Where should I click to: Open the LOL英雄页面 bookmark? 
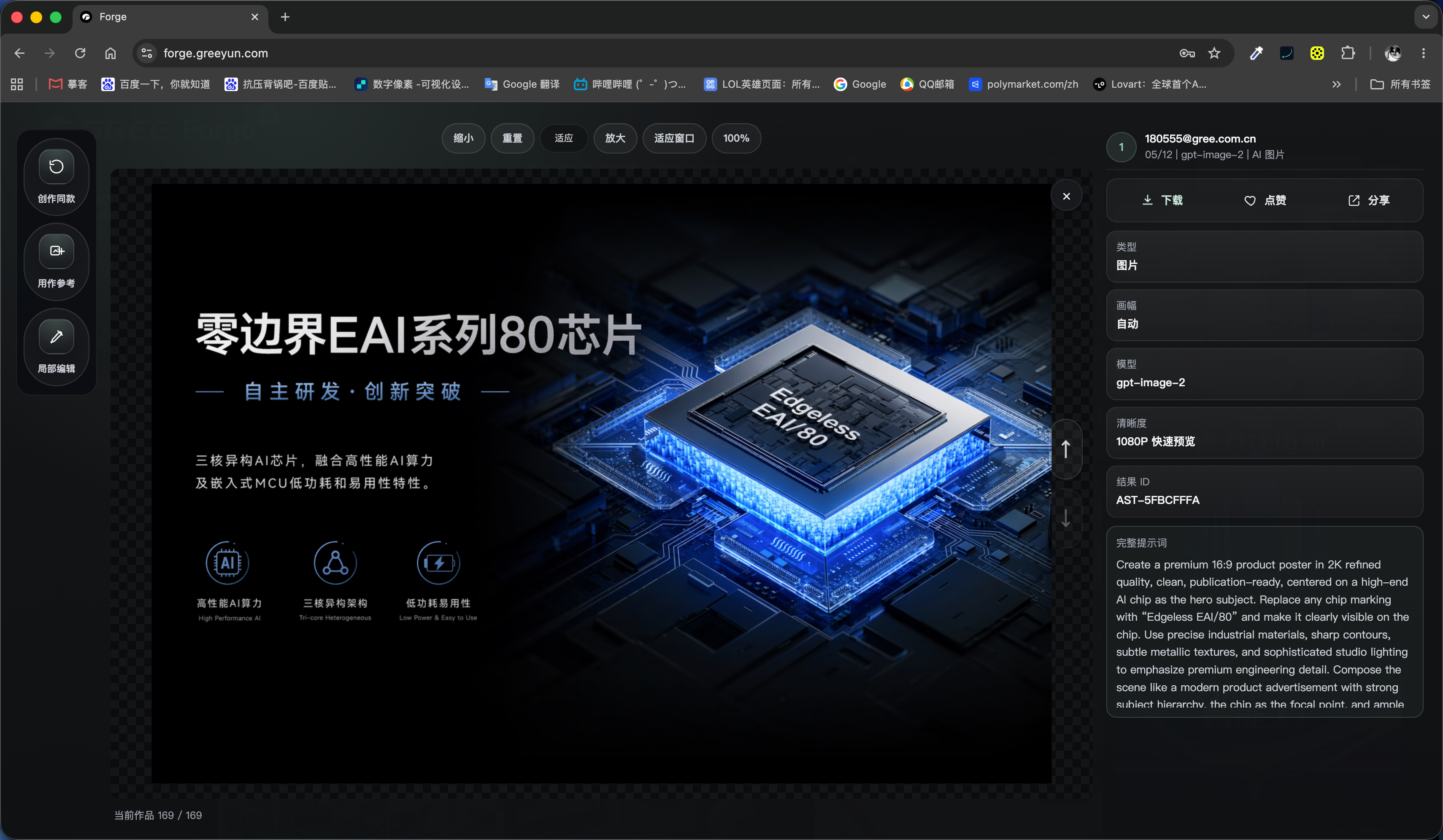click(x=762, y=84)
